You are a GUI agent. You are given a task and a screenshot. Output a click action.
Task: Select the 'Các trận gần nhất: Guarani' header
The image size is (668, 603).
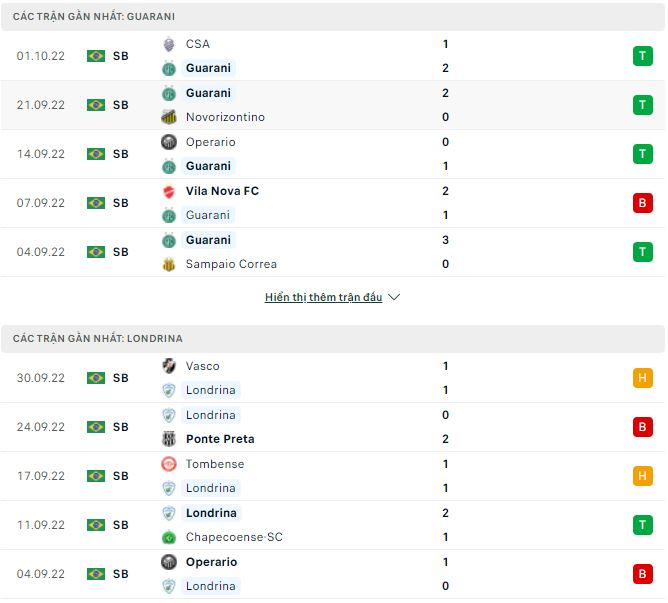(x=98, y=17)
